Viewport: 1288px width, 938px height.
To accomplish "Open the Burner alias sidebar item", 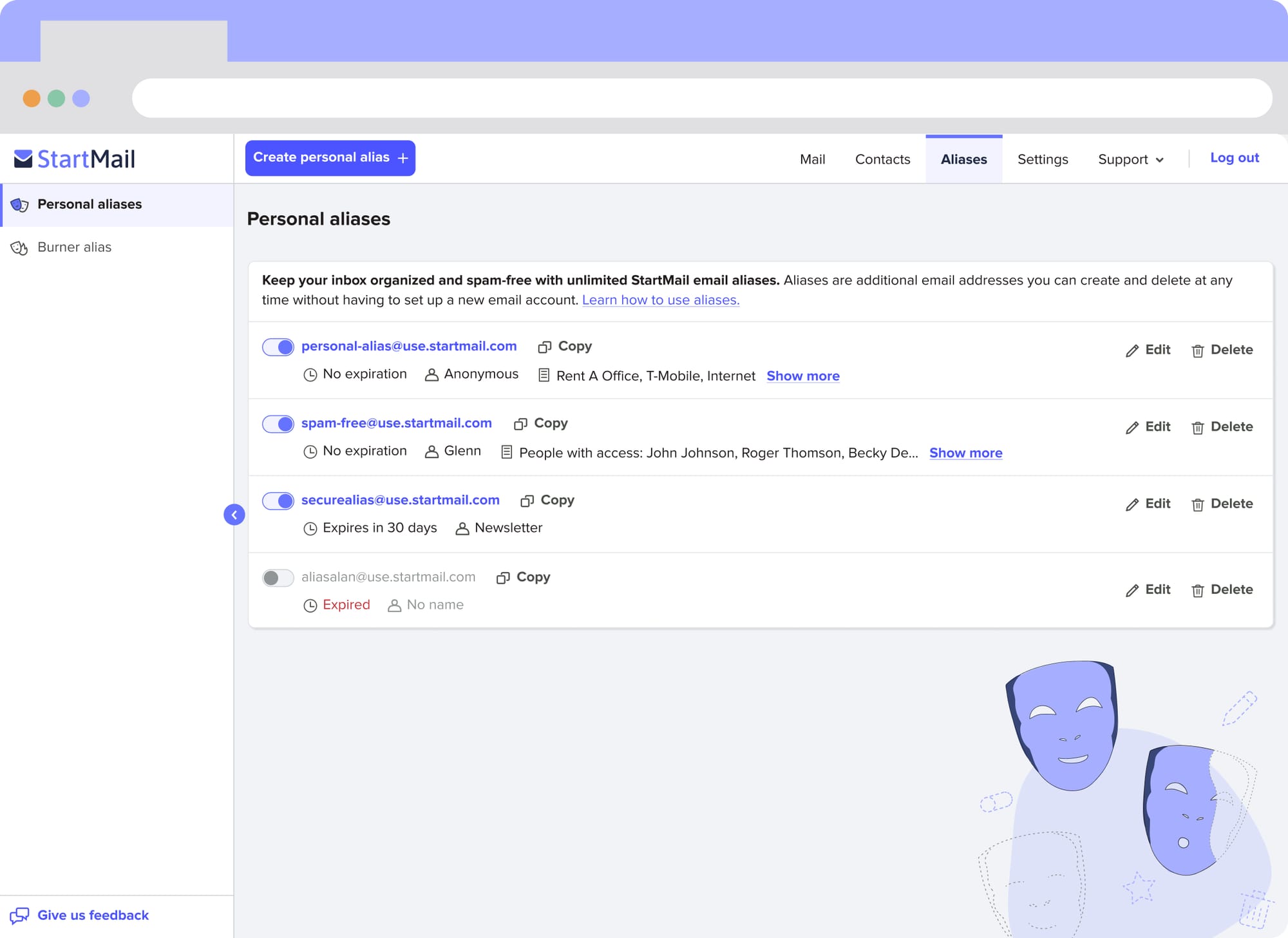I will pyautogui.click(x=74, y=247).
